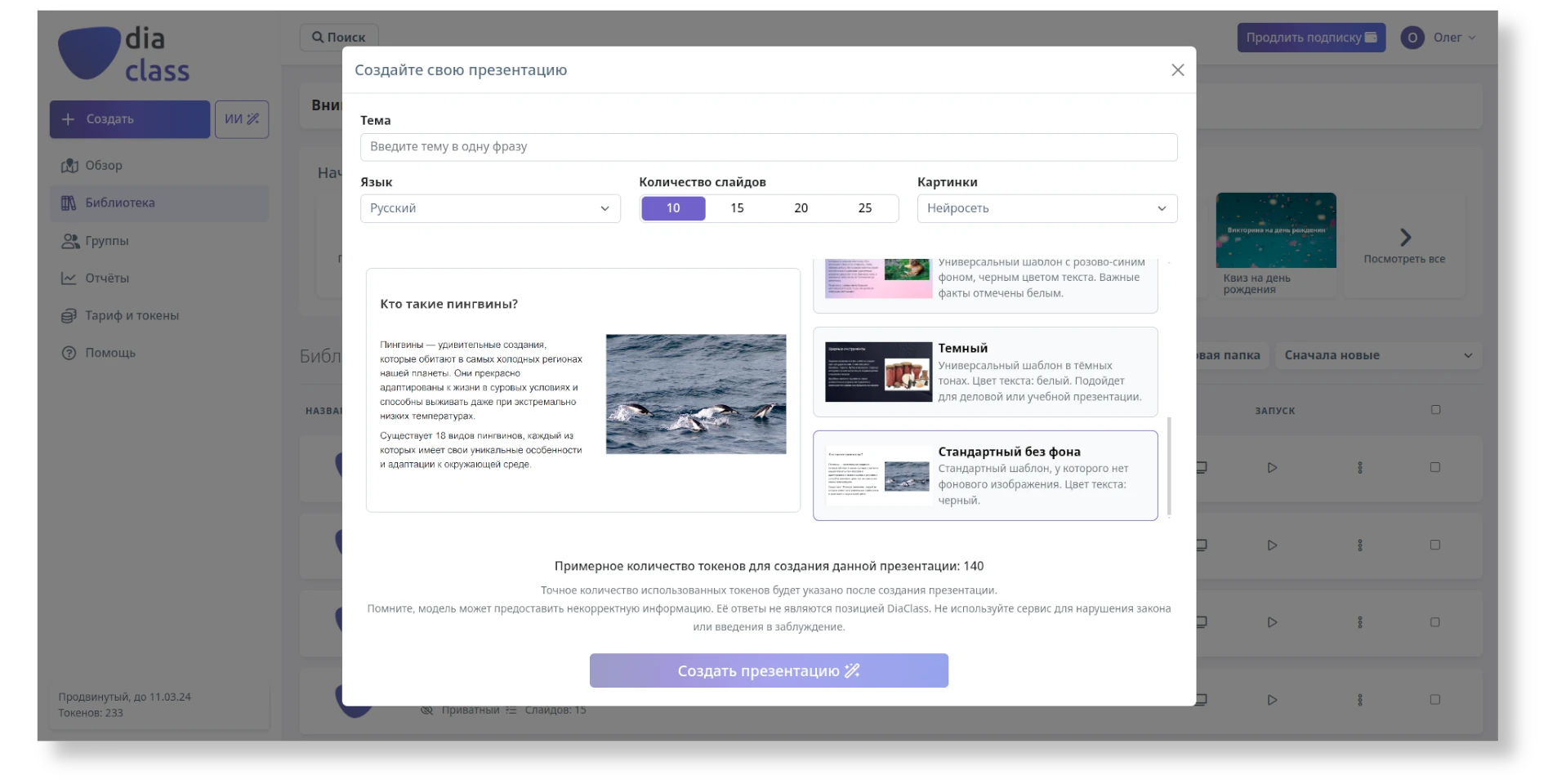Expand the Язык dropdown showing Русский
Viewport: 1566px width, 784px height.
pyautogui.click(x=490, y=208)
